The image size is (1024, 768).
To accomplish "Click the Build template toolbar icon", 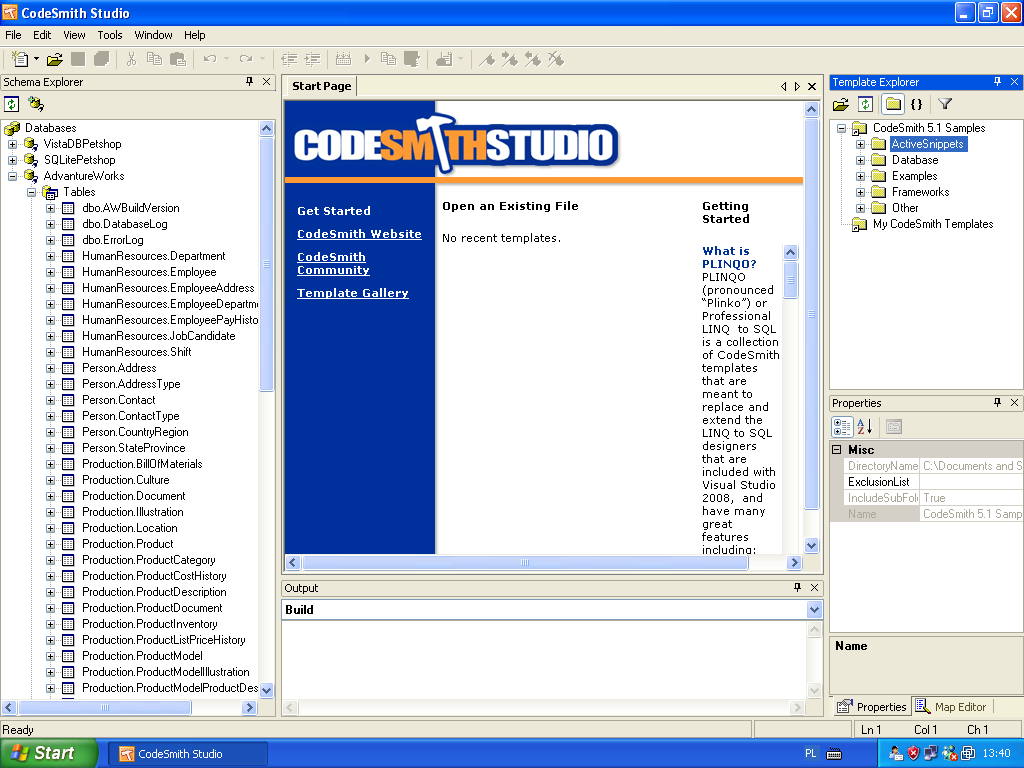I will pyautogui.click(x=344, y=59).
